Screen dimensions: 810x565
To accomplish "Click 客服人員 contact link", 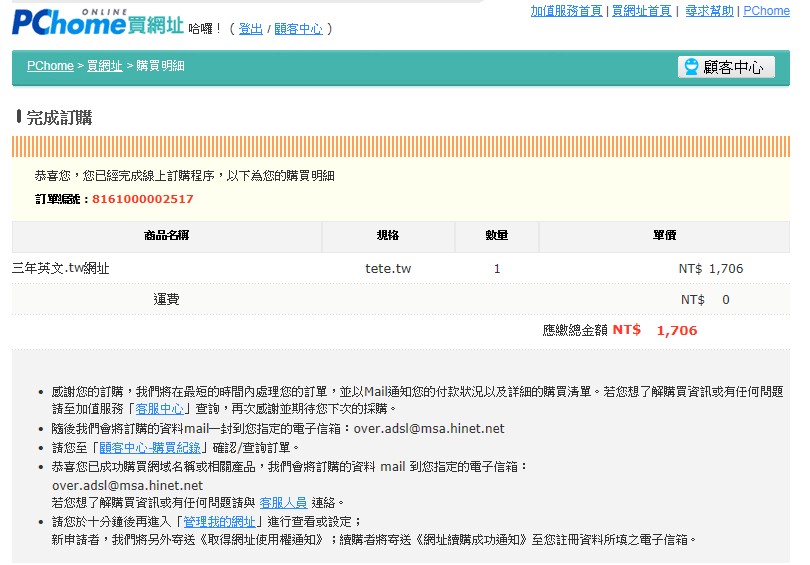I will coord(283,503).
